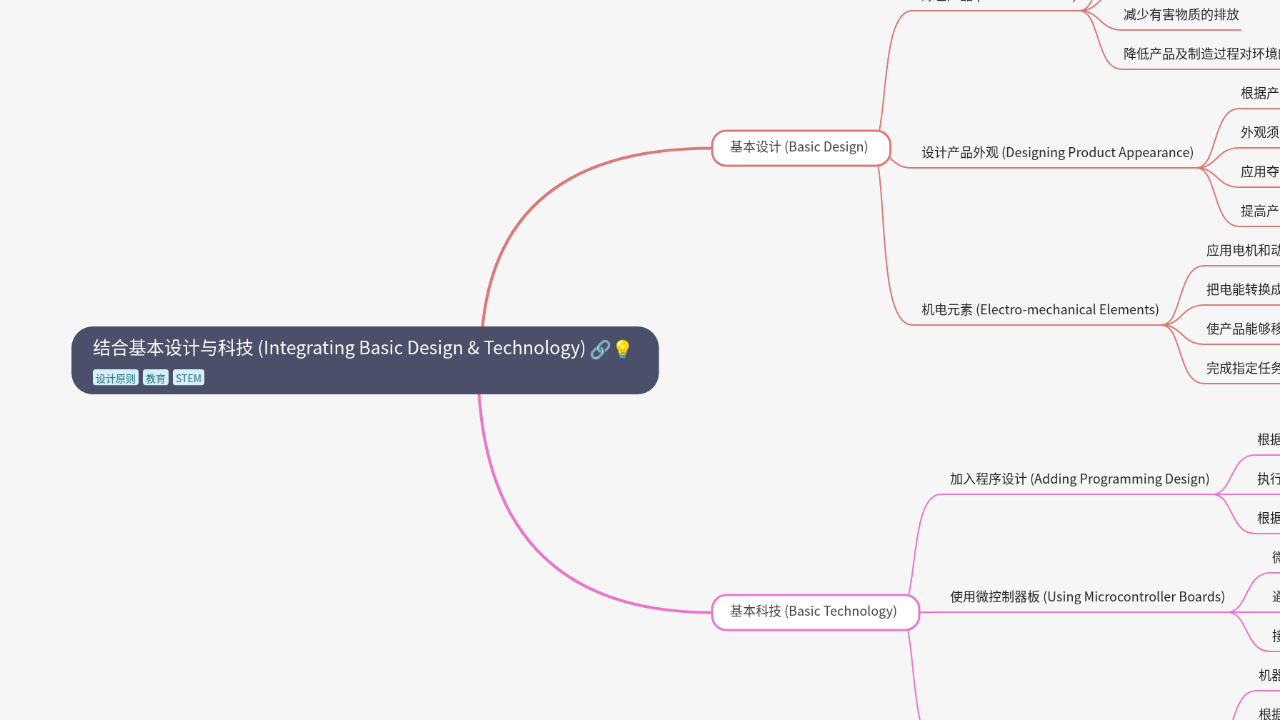
Task: Select the 把电能转换成 leaf node
Action: (x=1242, y=290)
